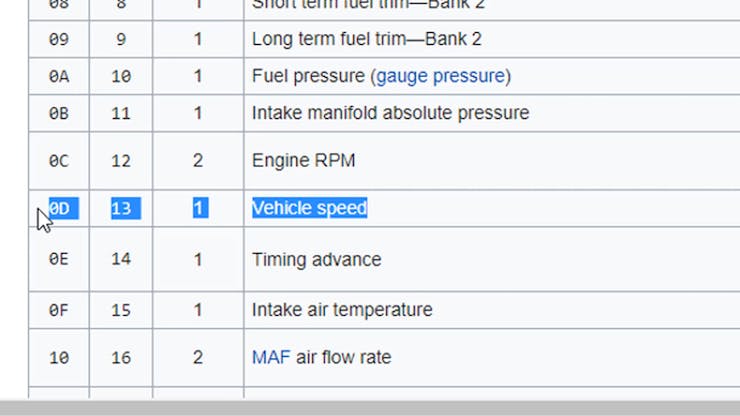Click the air flow rate text
740x416 pixels.
coord(344,357)
